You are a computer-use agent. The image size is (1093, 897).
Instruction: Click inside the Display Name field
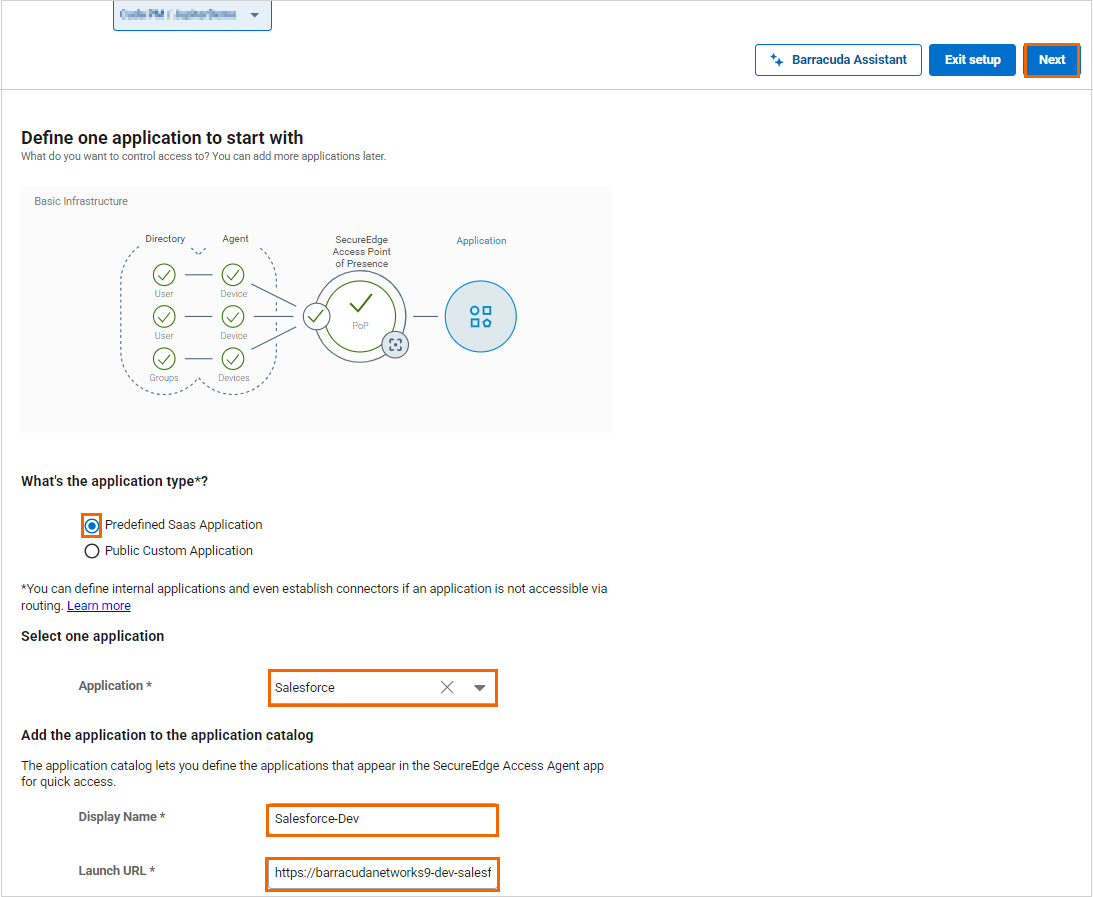(382, 820)
